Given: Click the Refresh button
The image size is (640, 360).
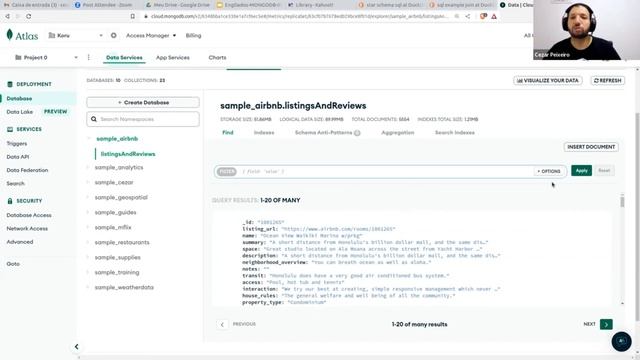Looking at the screenshot, I should coord(607,81).
